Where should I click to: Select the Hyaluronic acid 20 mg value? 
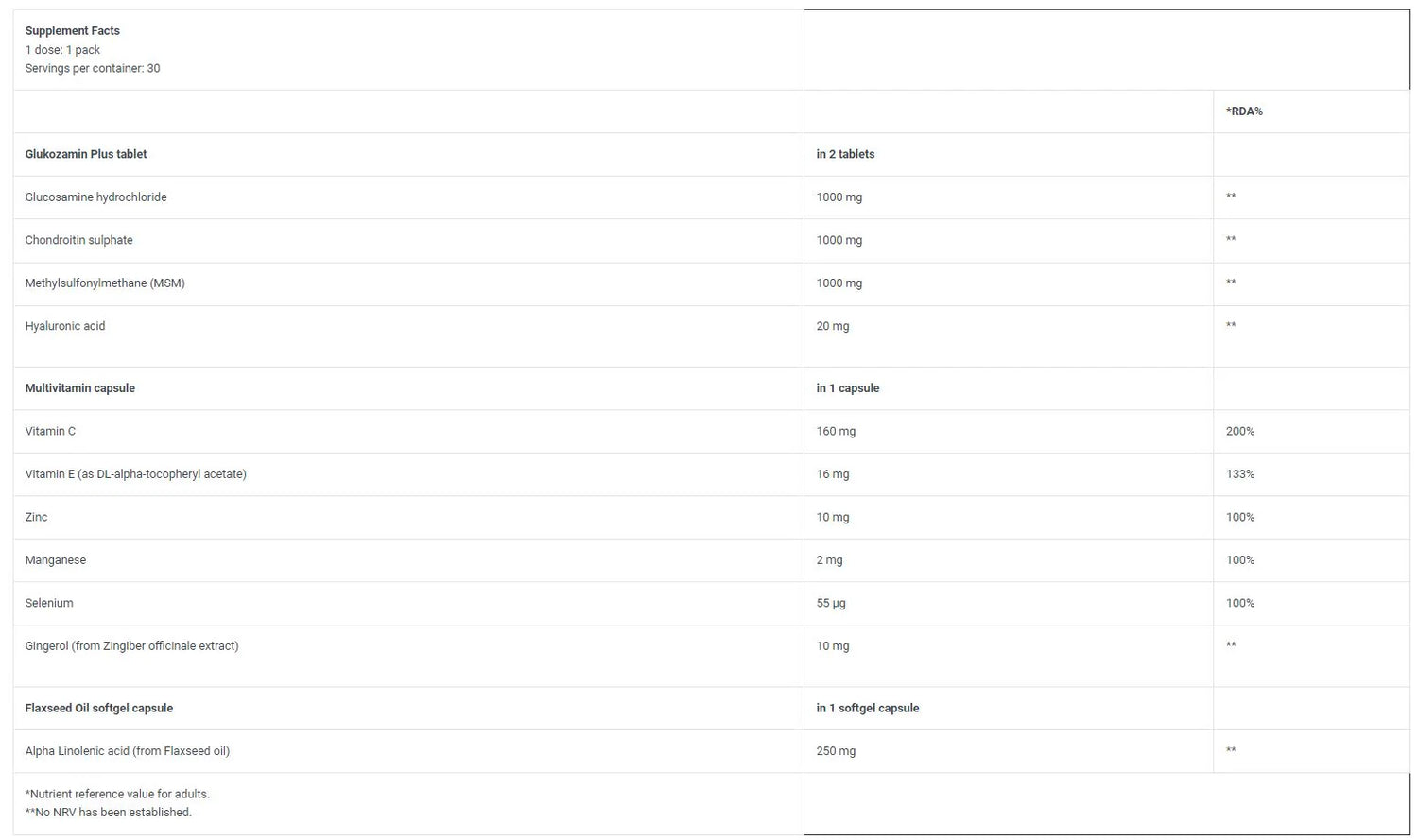(833, 326)
